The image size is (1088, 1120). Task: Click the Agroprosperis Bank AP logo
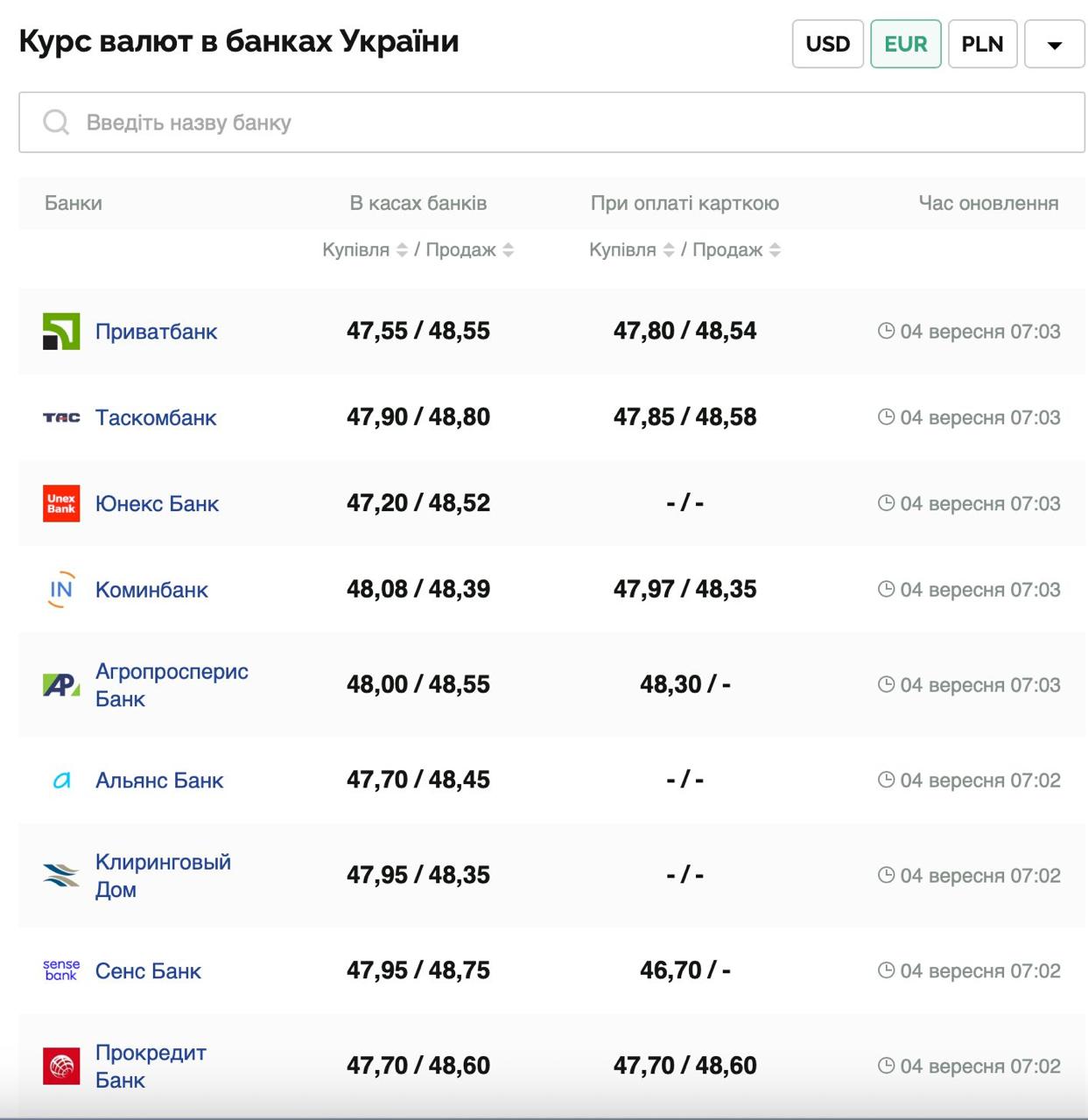pyautogui.click(x=61, y=685)
